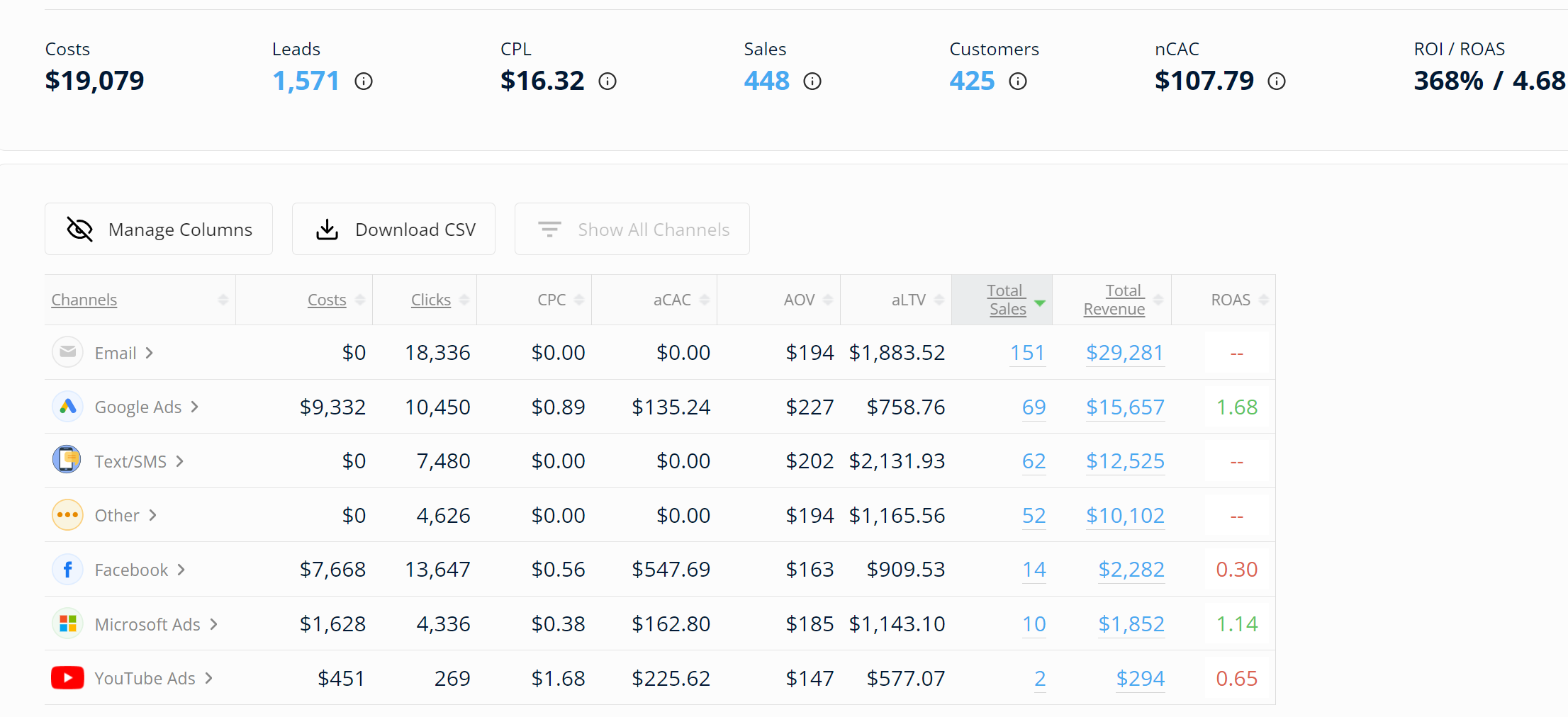Screen dimensions: 1568x717
Task: Open Facebook revenue $2,282 link
Action: [x=1131, y=570]
